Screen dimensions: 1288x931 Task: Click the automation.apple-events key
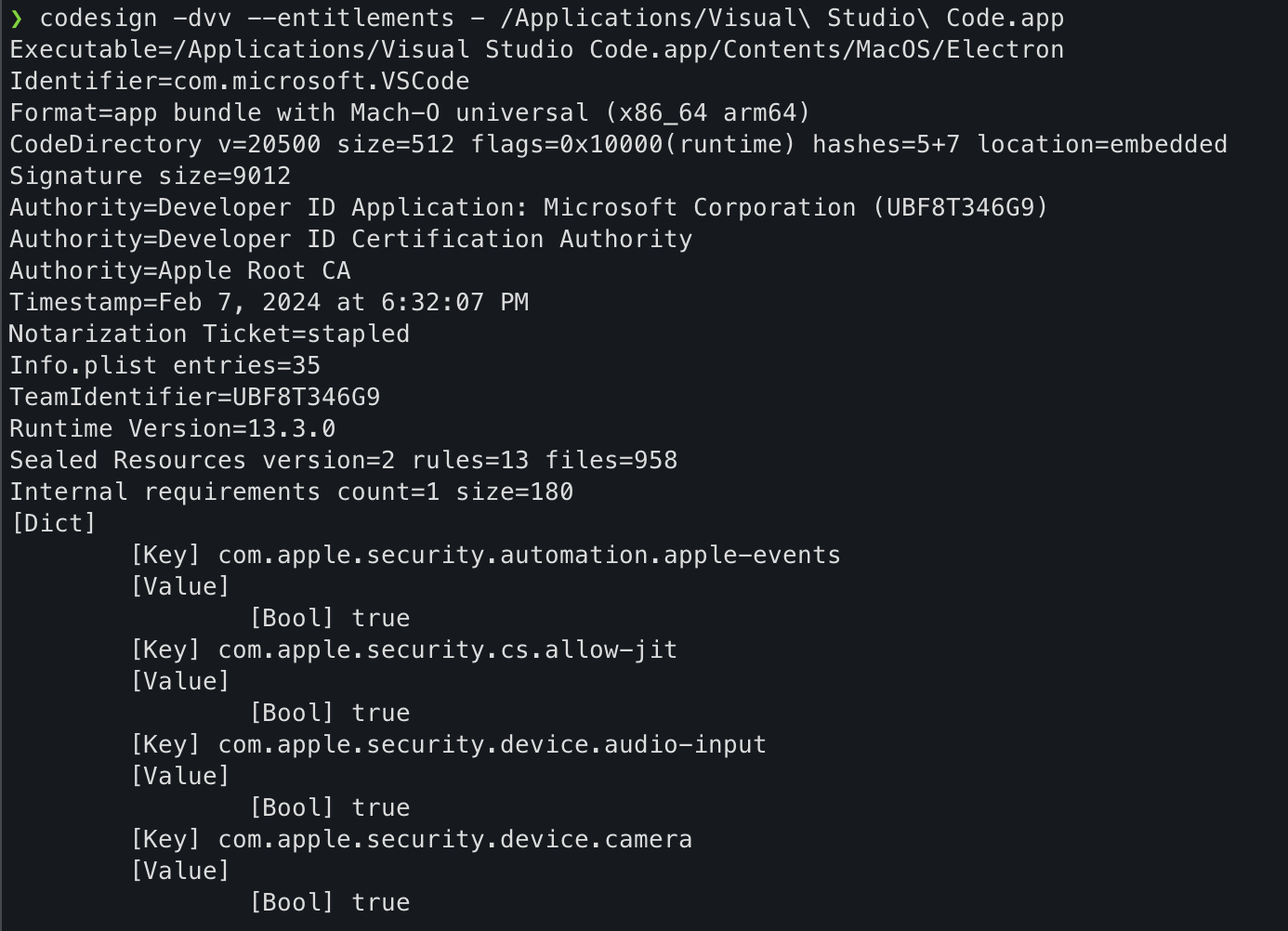pyautogui.click(x=529, y=556)
